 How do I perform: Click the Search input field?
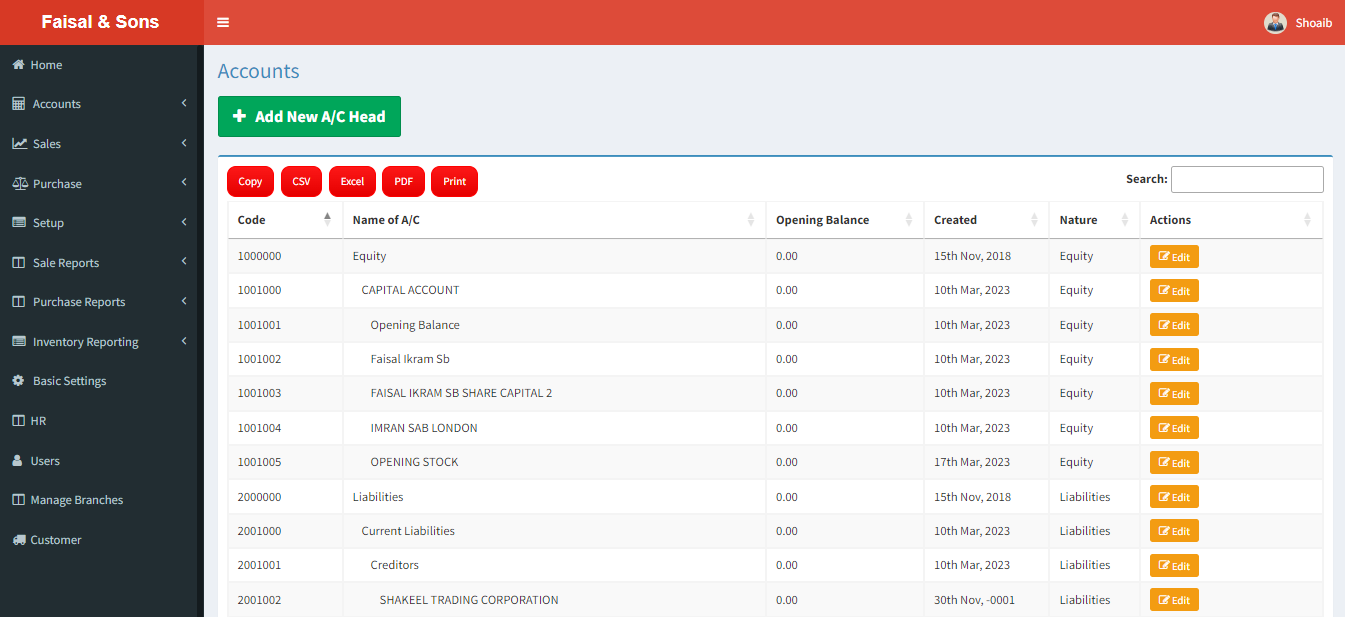pyautogui.click(x=1247, y=179)
